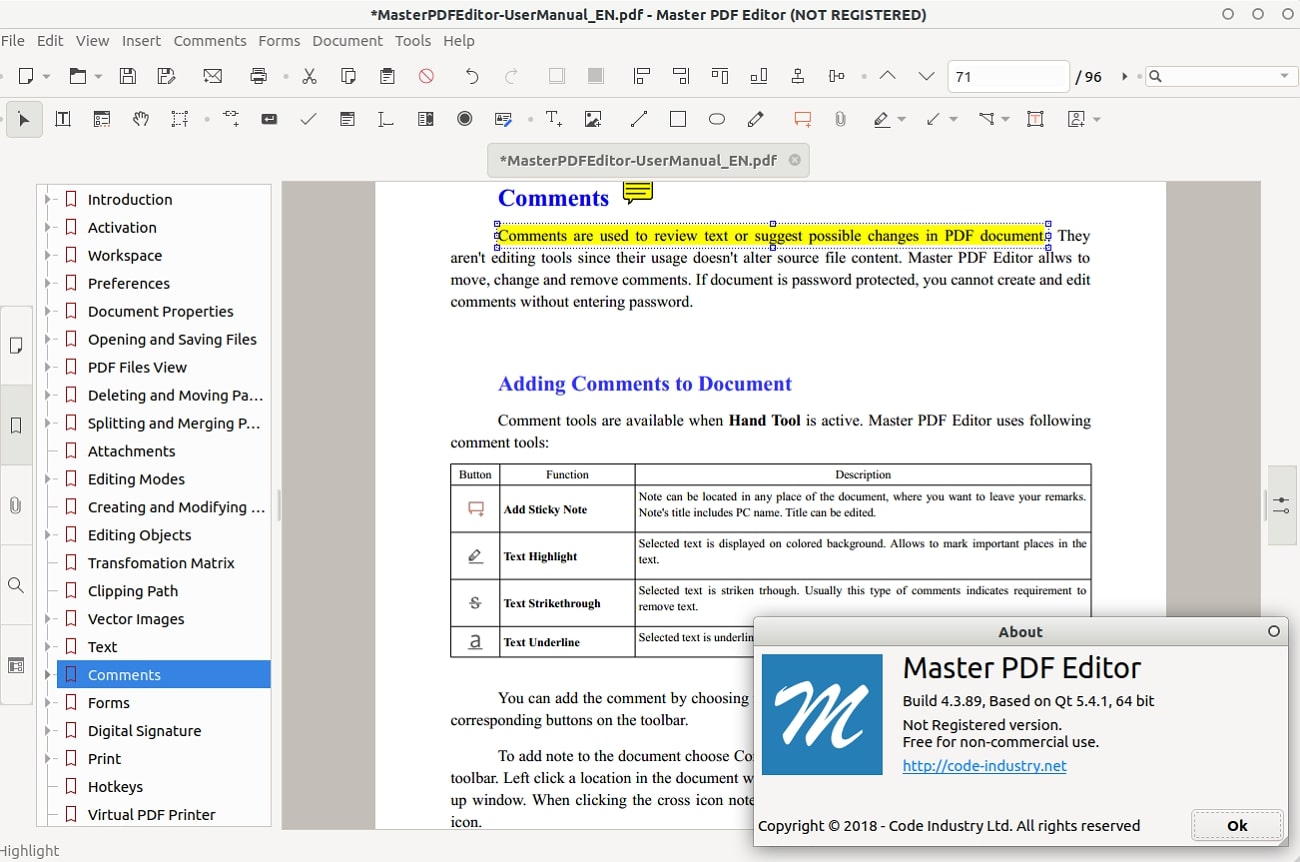Select the Edit Text tool
The height and width of the screenshot is (862, 1300).
(63, 119)
